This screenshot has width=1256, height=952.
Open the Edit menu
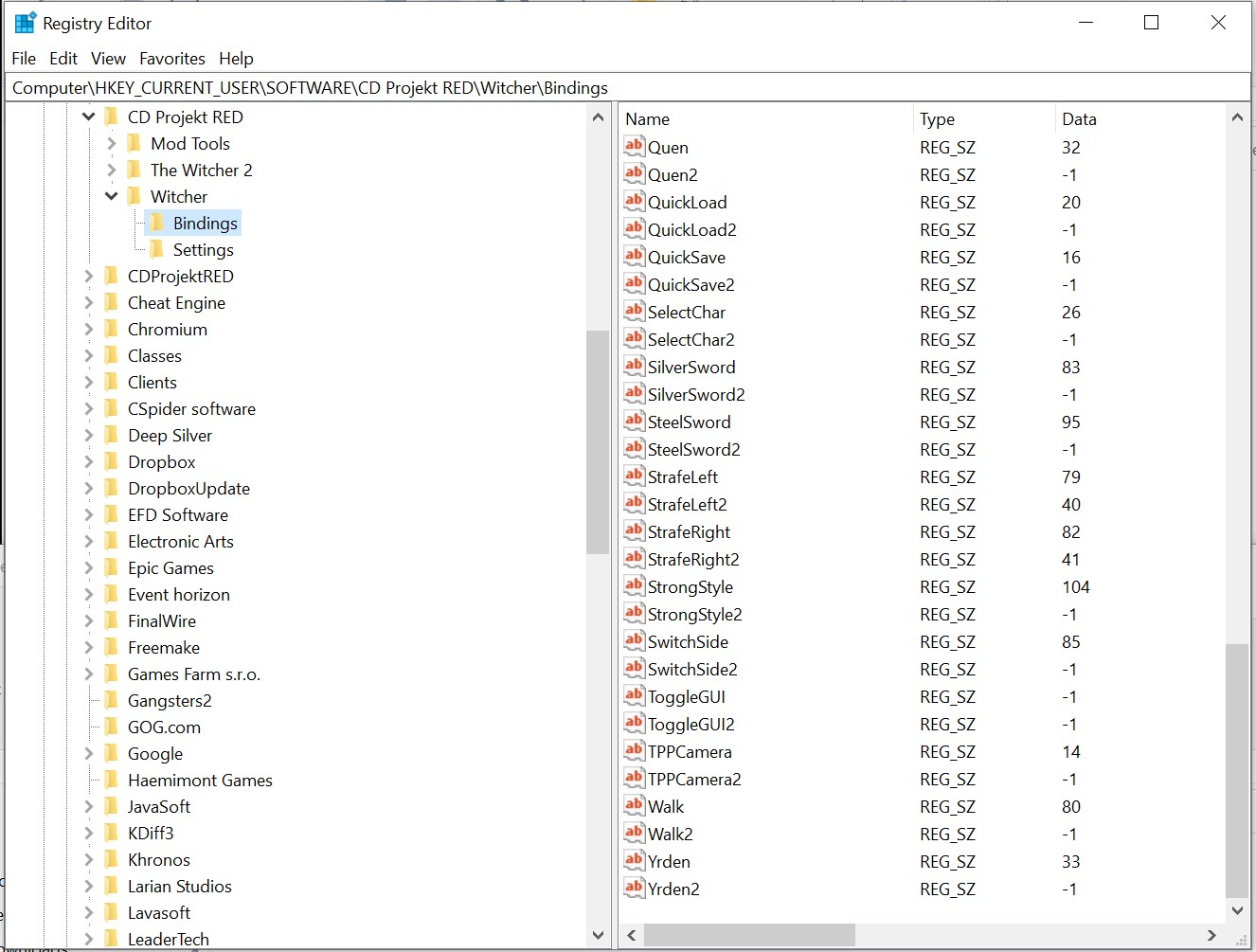click(63, 59)
